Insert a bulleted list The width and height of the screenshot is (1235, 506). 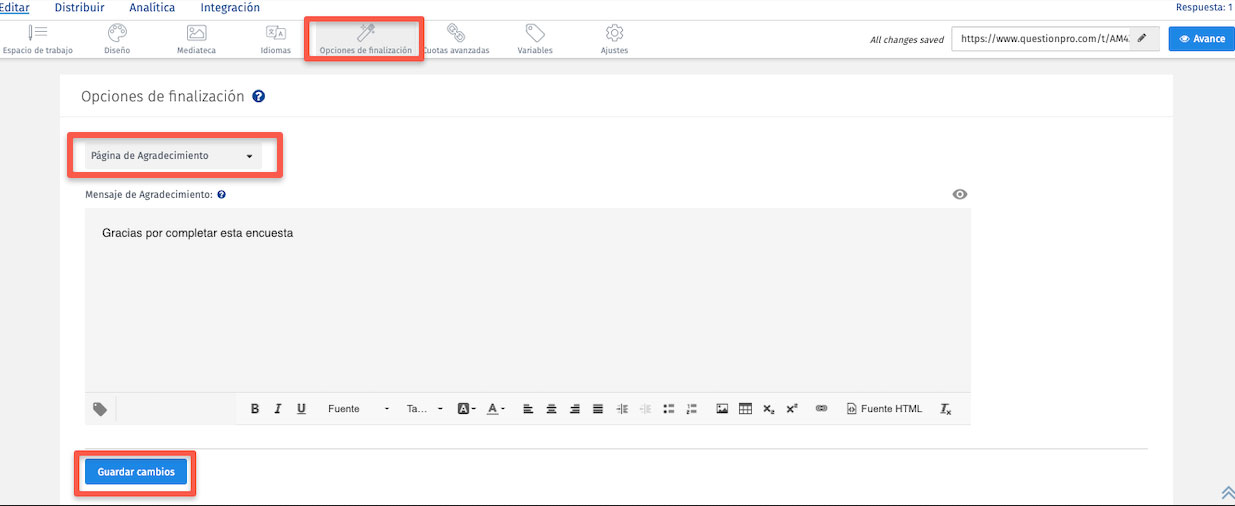click(x=669, y=409)
